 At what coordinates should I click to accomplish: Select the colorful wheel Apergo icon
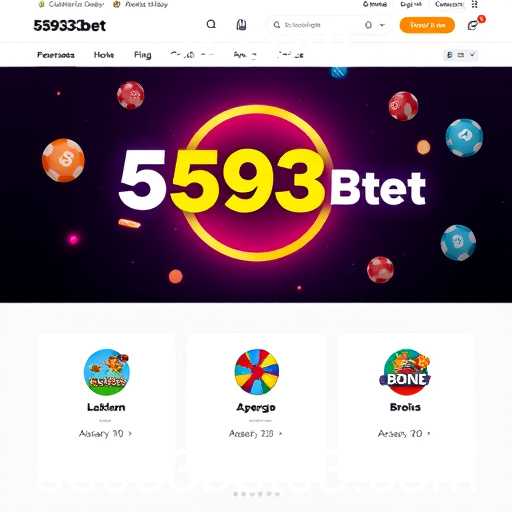[257, 372]
